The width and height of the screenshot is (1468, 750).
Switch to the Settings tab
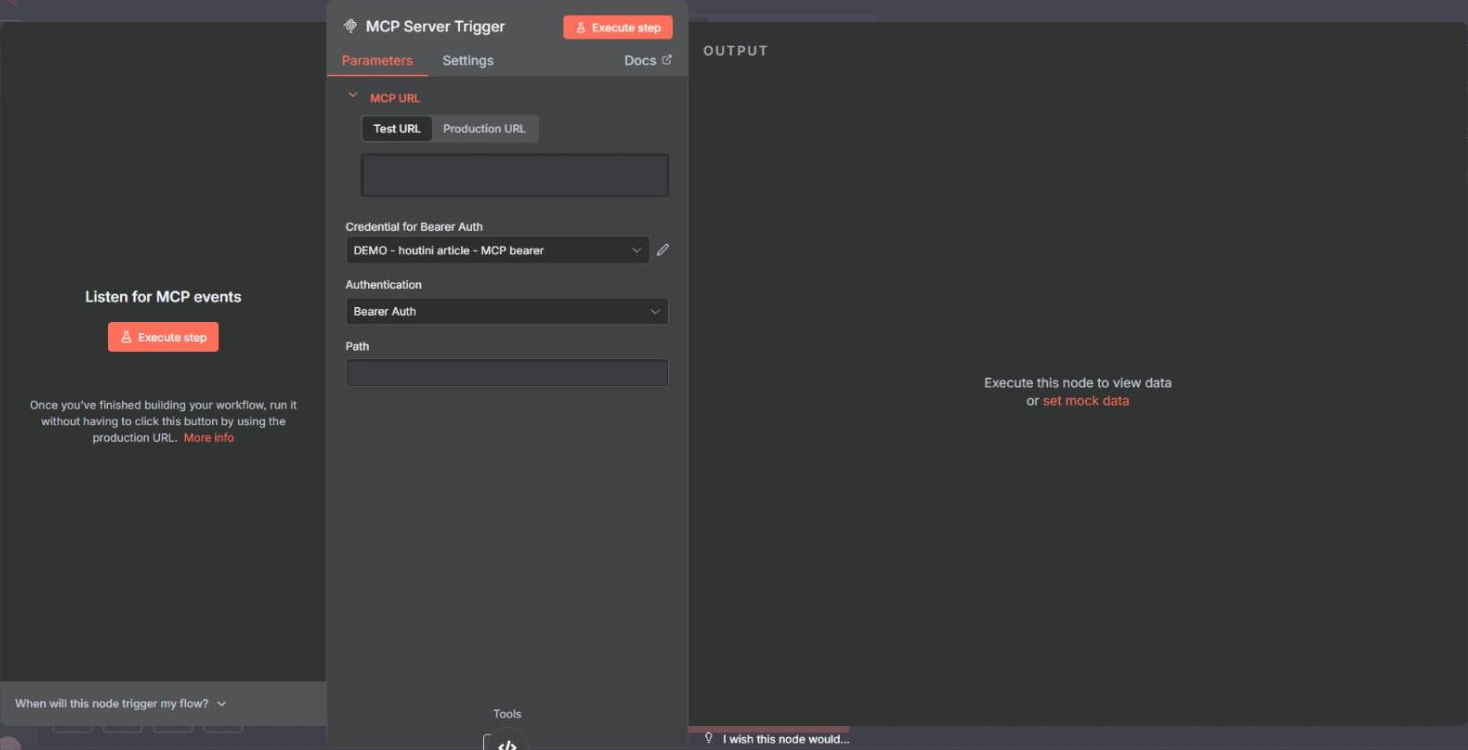(x=468, y=60)
